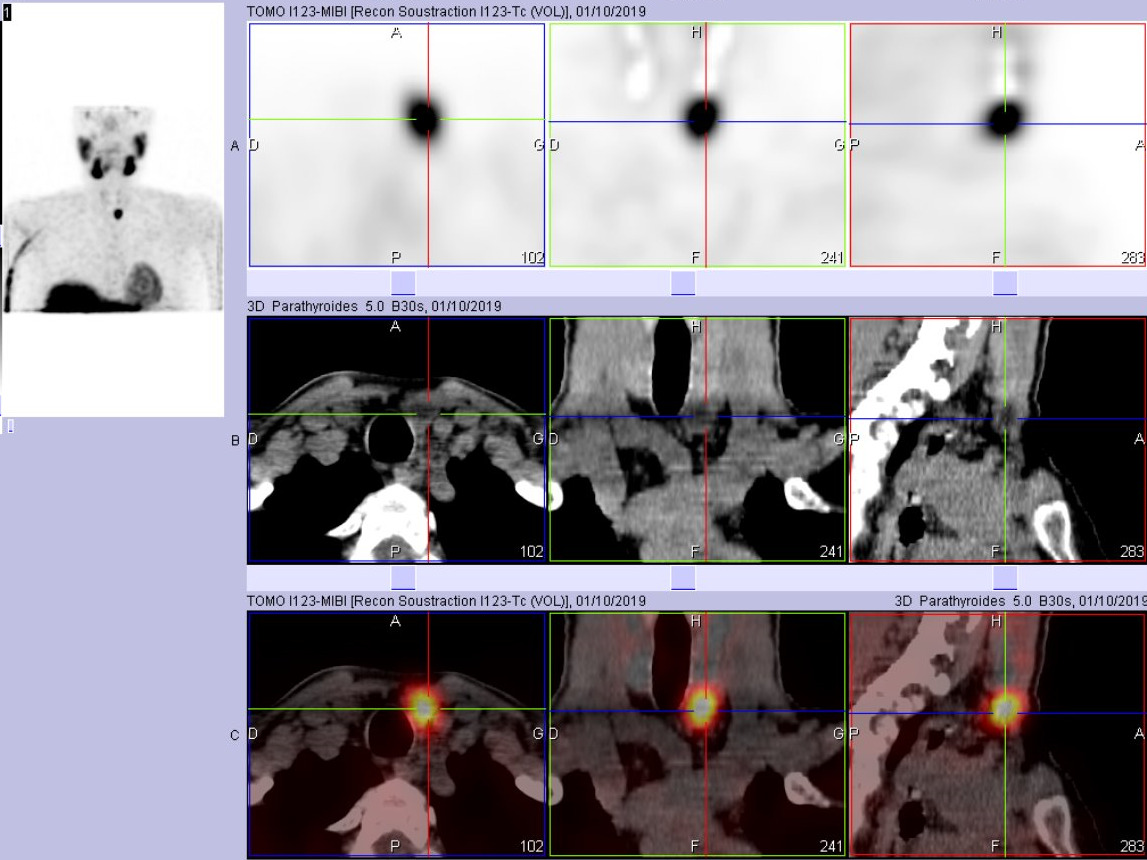
Task: Click the top TOMO I123-MIBI series title
Action: (x=446, y=11)
